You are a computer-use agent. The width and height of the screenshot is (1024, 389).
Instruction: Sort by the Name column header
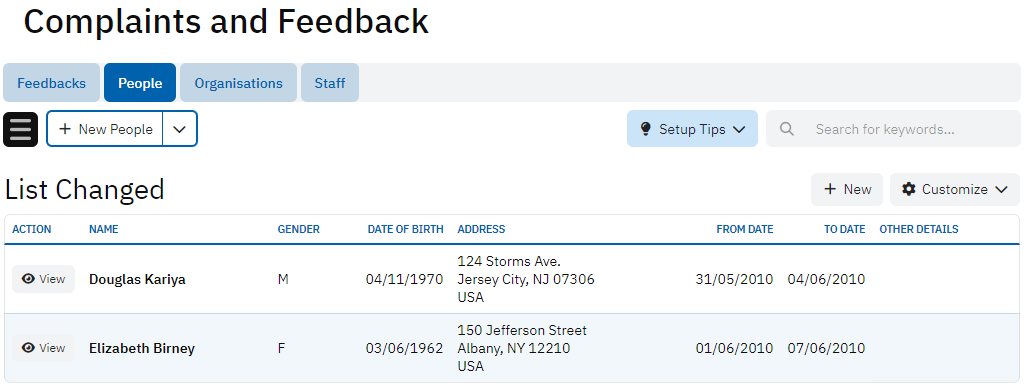pyautogui.click(x=104, y=229)
